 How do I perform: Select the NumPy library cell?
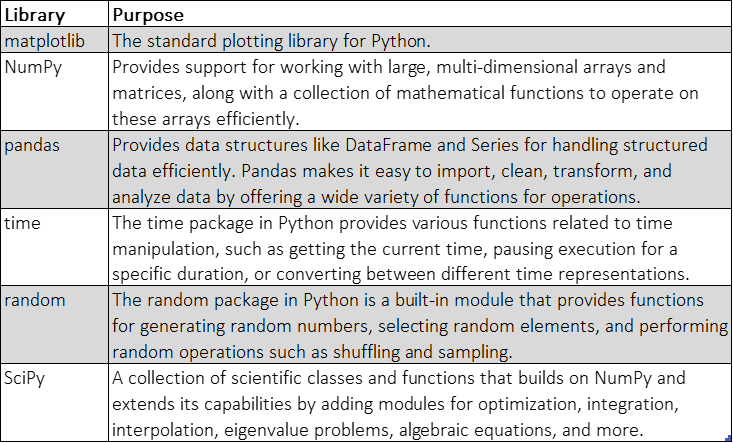(54, 92)
